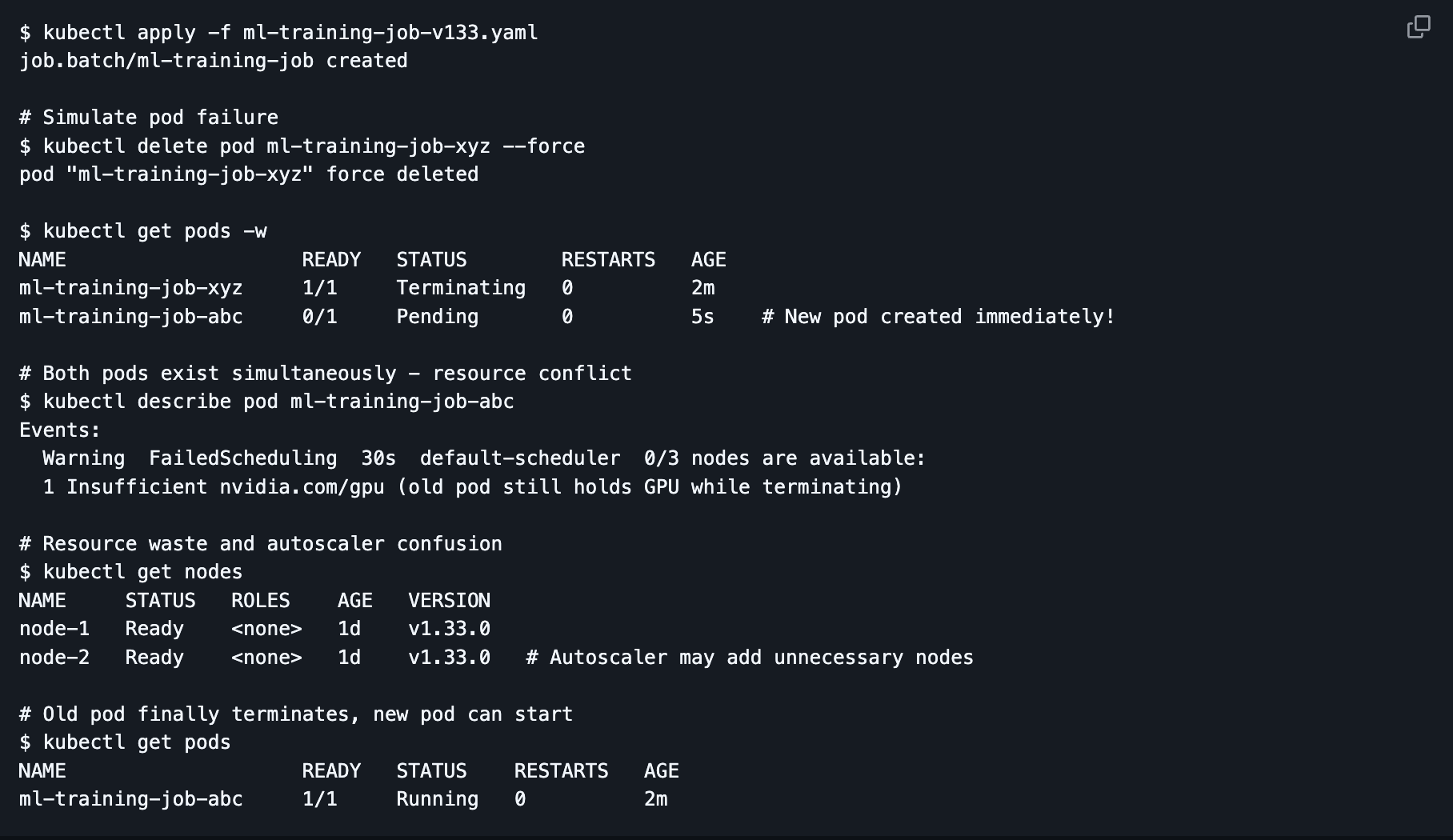The height and width of the screenshot is (840, 1453).
Task: Click '# Autoscaler may add unnecessary nodes' comment
Action: click(x=749, y=658)
